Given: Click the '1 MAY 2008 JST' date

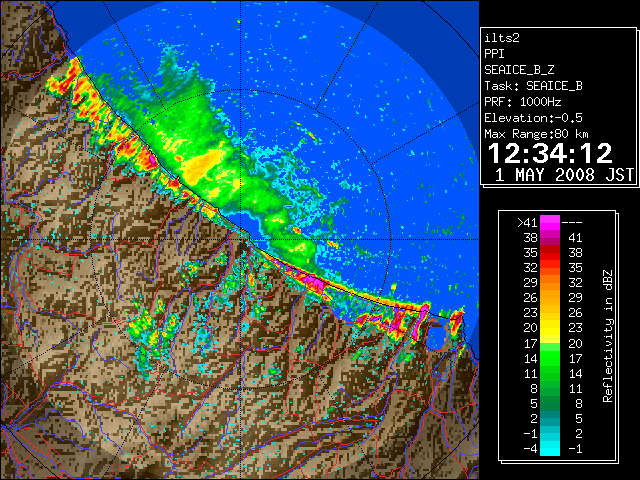Looking at the screenshot, I should click(564, 175).
